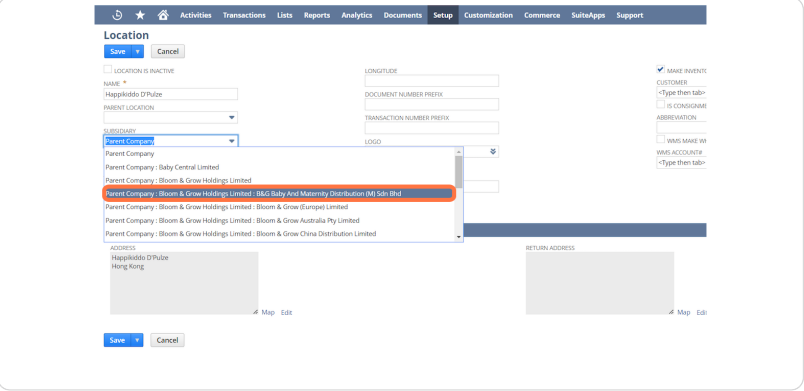Screen dimensions: 804x391
Task: Open the Lists menu
Action: click(285, 15)
